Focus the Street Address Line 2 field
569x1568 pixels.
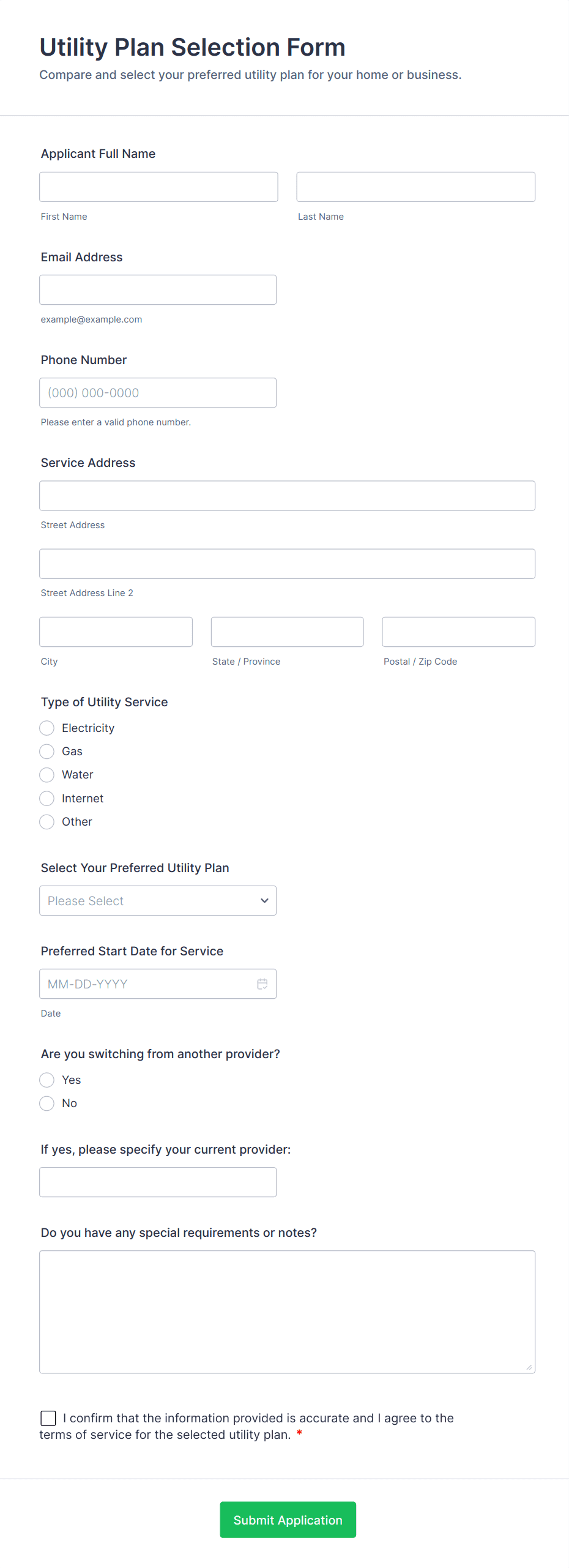[x=287, y=564]
